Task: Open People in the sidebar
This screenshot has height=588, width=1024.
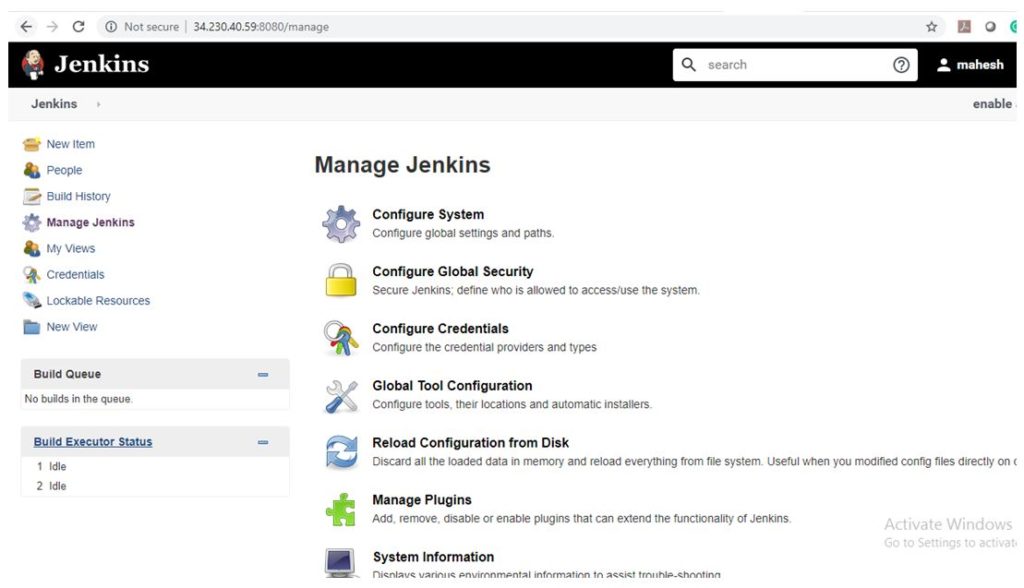Action: (x=64, y=170)
